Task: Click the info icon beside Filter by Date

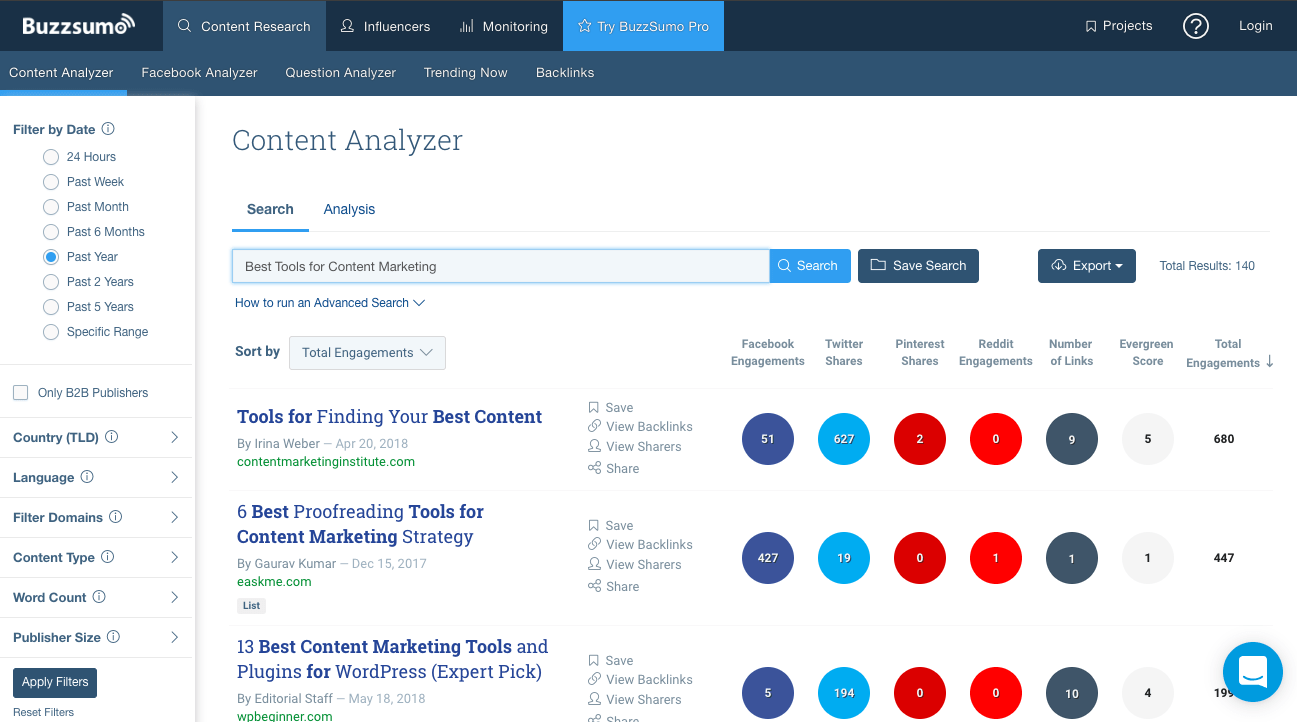Action: 109,129
